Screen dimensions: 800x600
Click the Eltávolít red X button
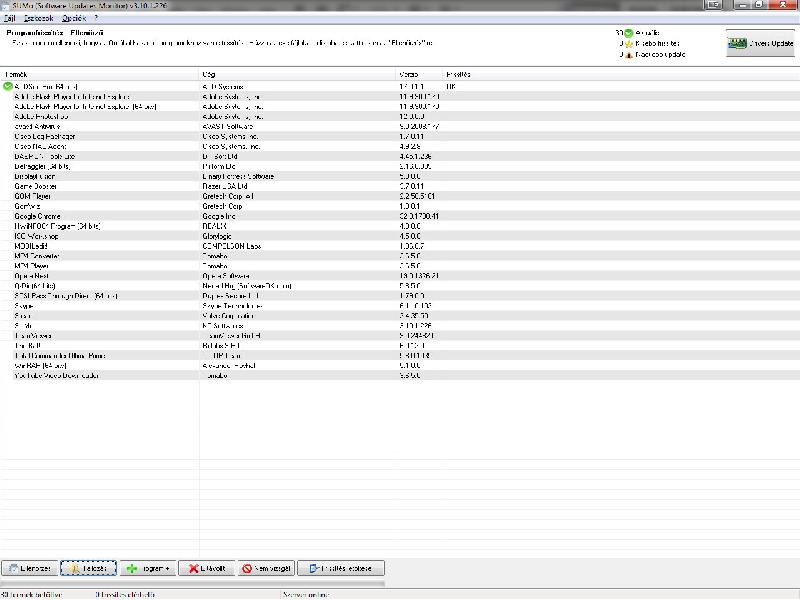pos(207,568)
